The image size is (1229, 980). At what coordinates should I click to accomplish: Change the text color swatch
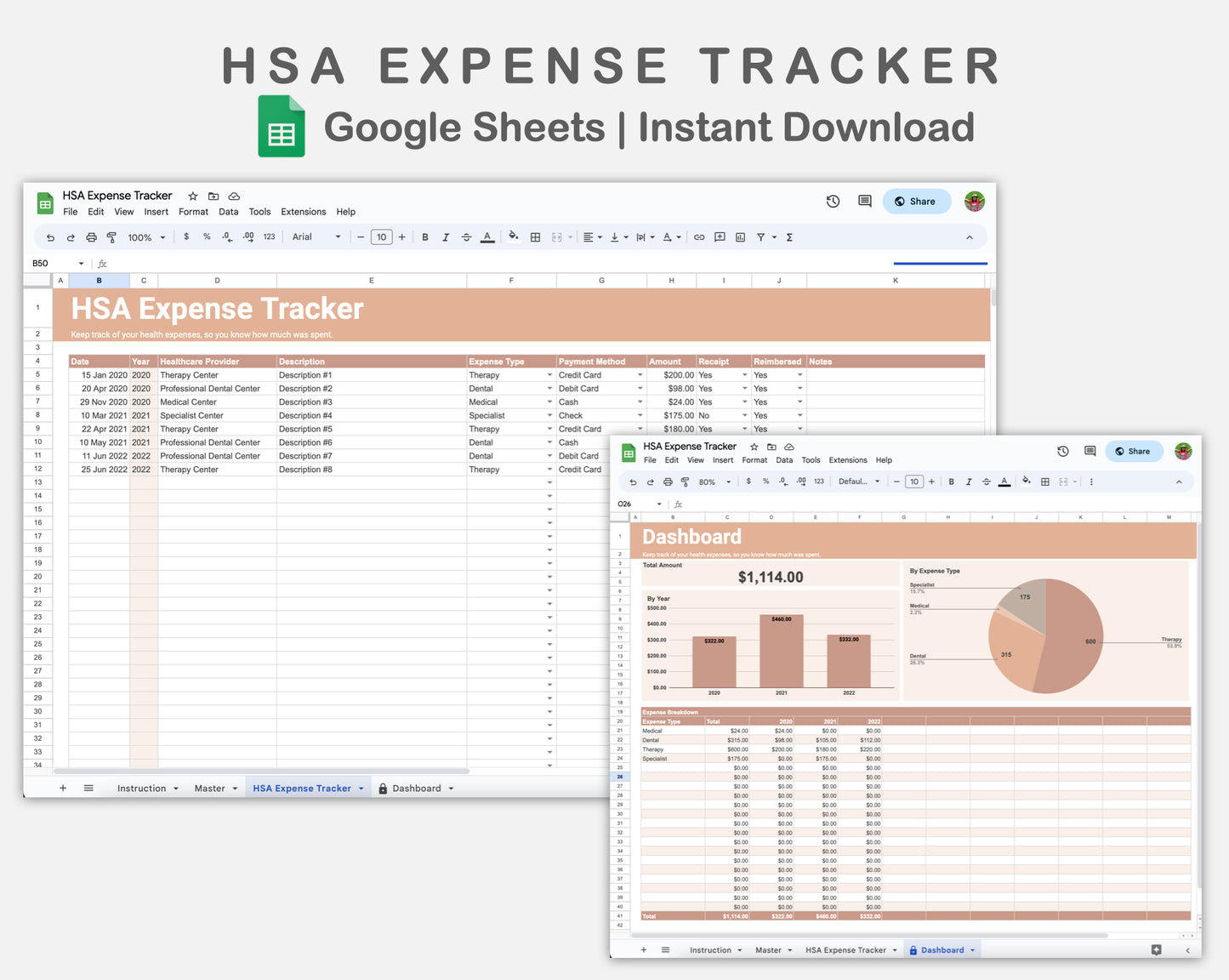(x=487, y=236)
